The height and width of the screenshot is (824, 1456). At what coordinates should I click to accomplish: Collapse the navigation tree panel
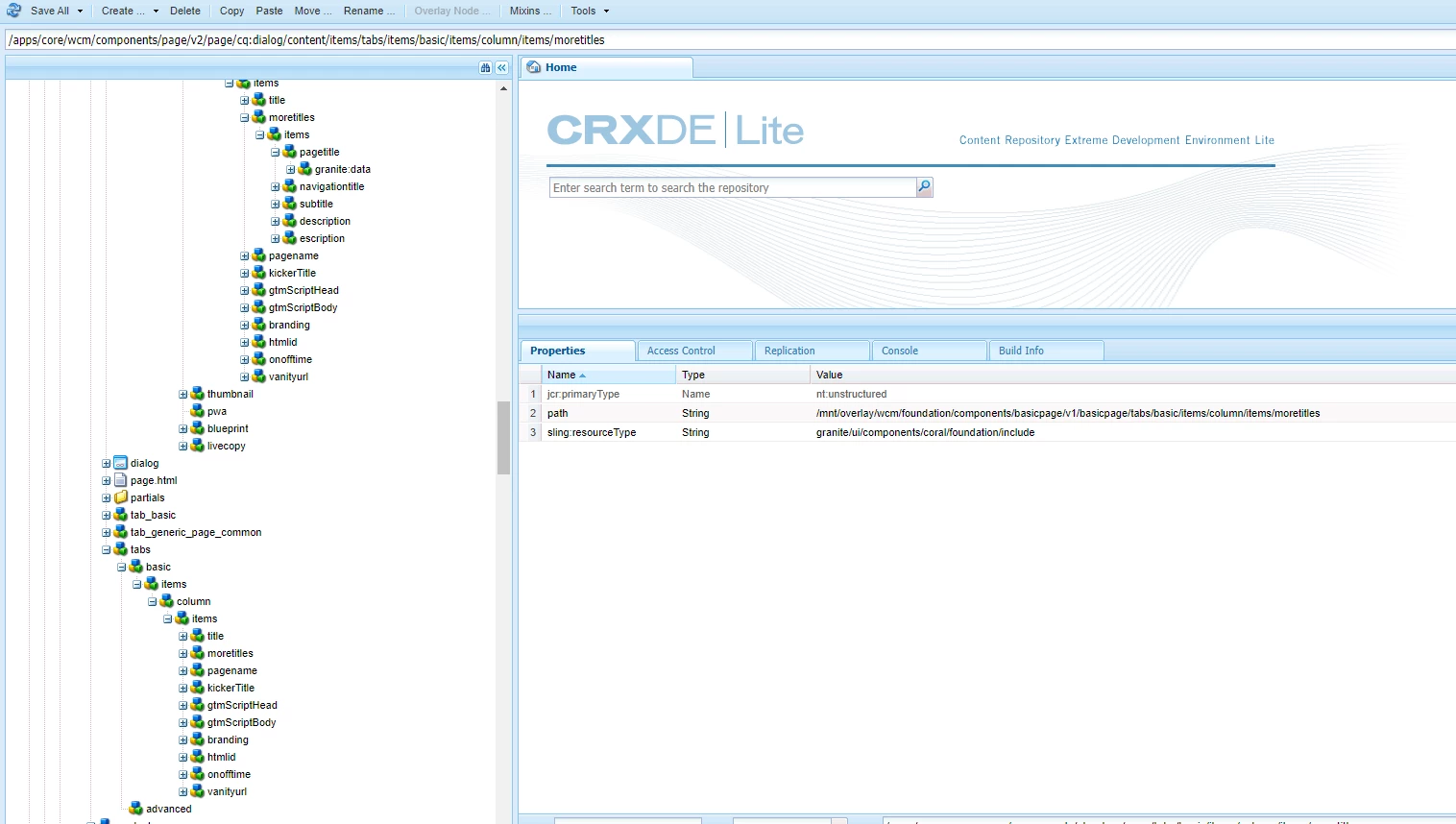(501, 67)
